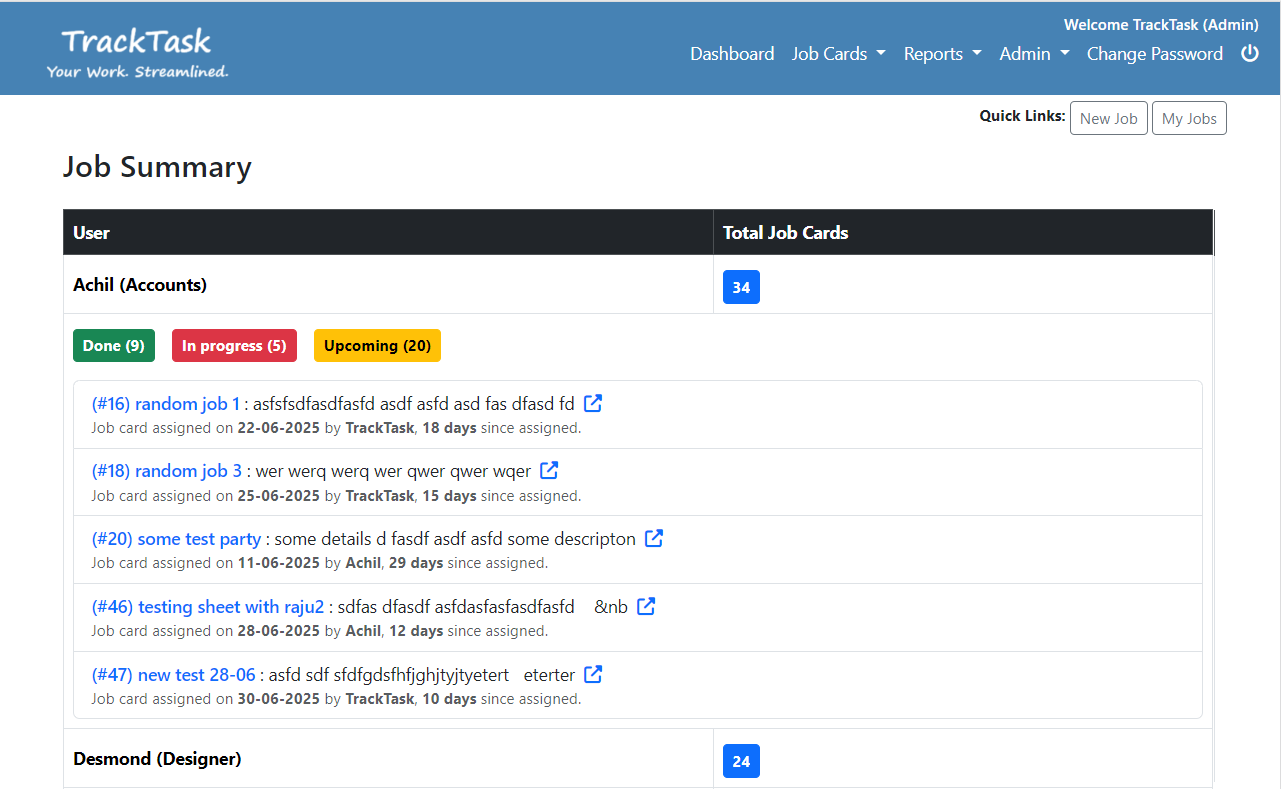The image size is (1281, 789).
Task: Open external link icon for random job 3
Action: pos(549,470)
